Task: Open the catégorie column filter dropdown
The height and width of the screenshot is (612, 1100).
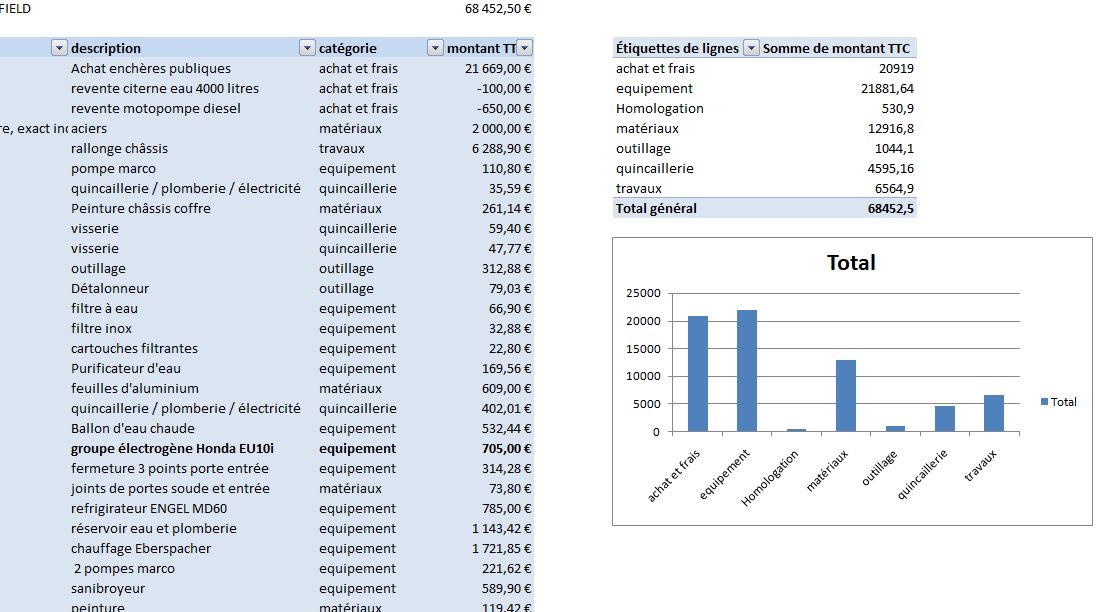Action: click(x=435, y=48)
